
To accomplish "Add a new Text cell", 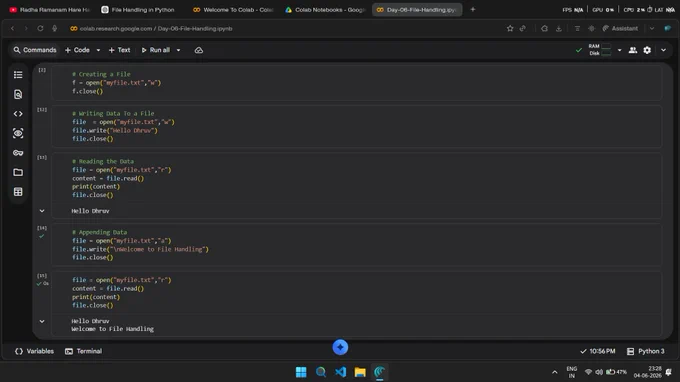I will [119, 50].
